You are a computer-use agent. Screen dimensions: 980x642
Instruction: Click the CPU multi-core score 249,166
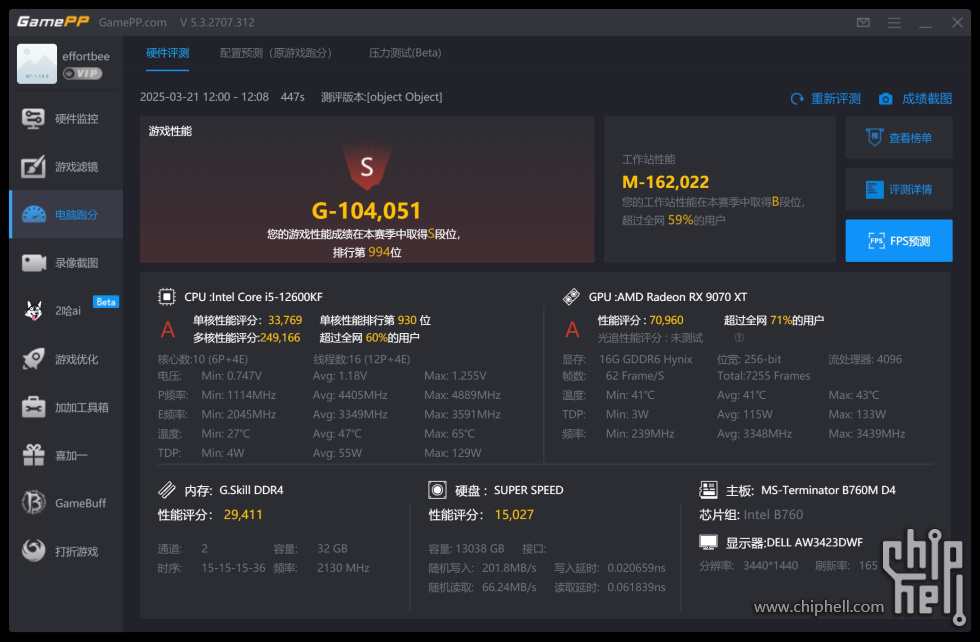point(280,338)
